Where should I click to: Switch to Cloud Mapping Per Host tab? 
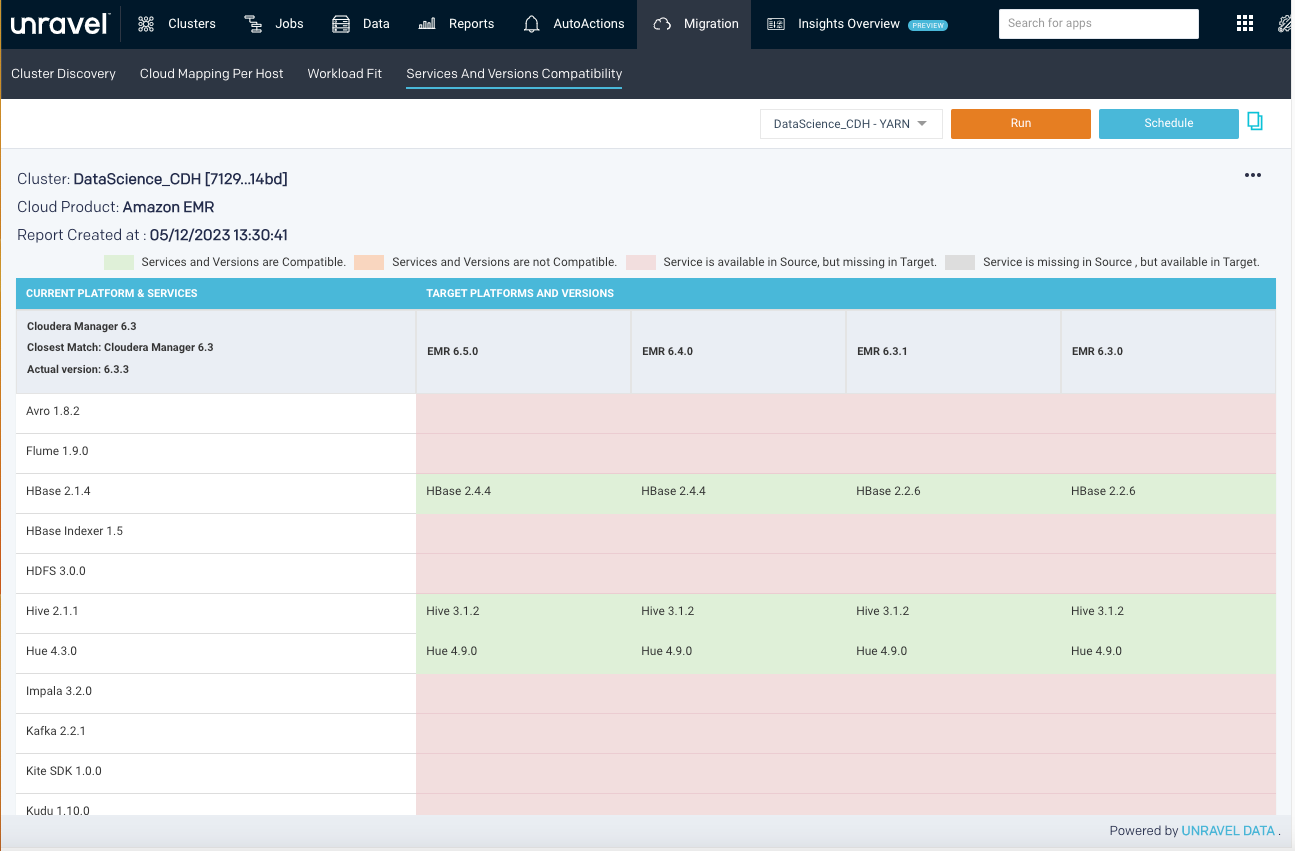point(212,74)
